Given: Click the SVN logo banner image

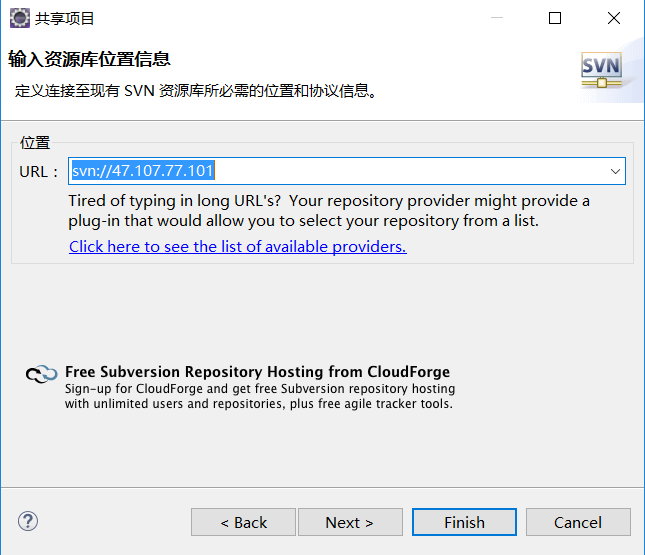Looking at the screenshot, I should pos(601,70).
